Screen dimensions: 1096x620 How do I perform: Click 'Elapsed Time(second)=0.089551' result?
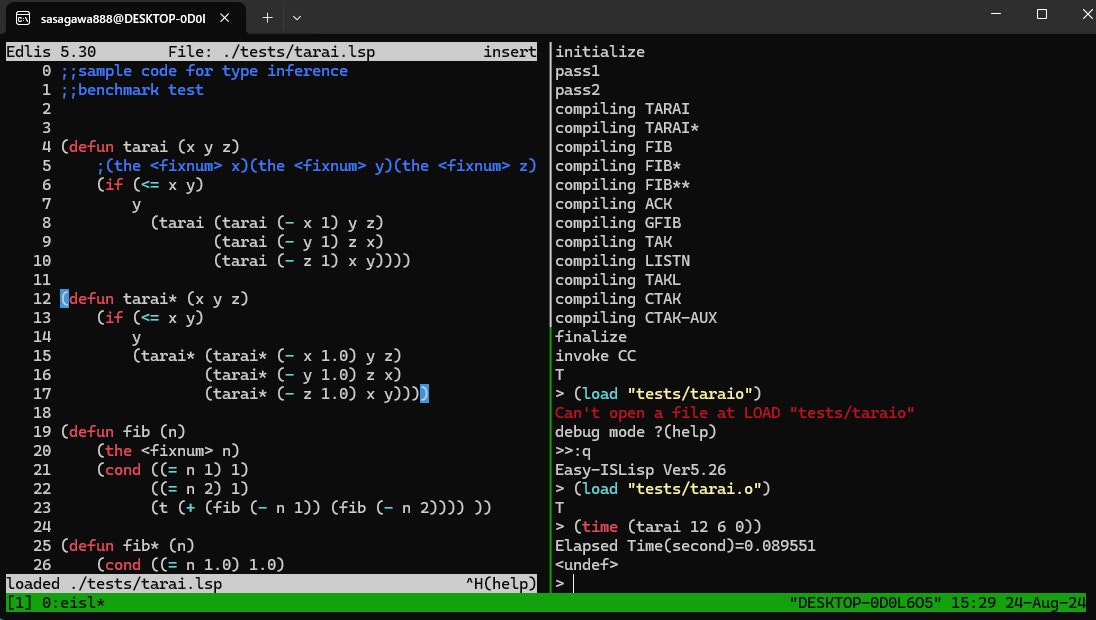point(685,545)
